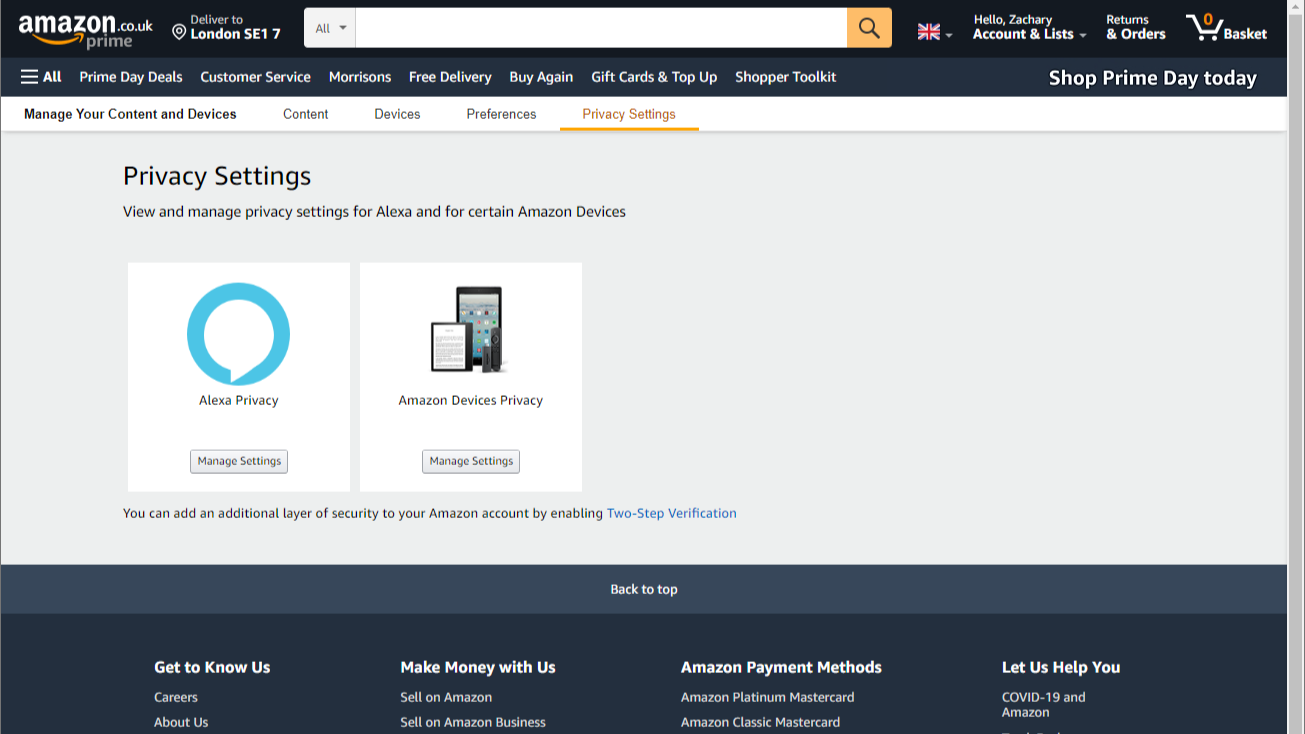Open Sell on Amazon footer link
This screenshot has height=734, width=1305.
(446, 697)
